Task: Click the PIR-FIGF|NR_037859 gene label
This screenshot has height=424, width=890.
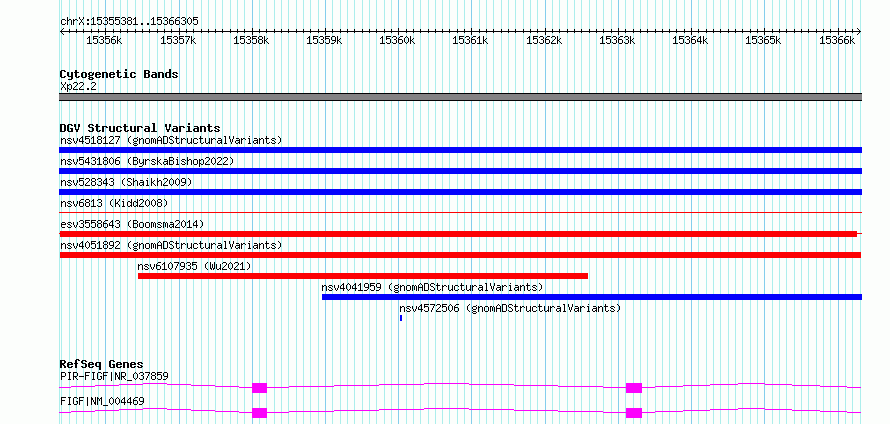Action: tap(114, 376)
